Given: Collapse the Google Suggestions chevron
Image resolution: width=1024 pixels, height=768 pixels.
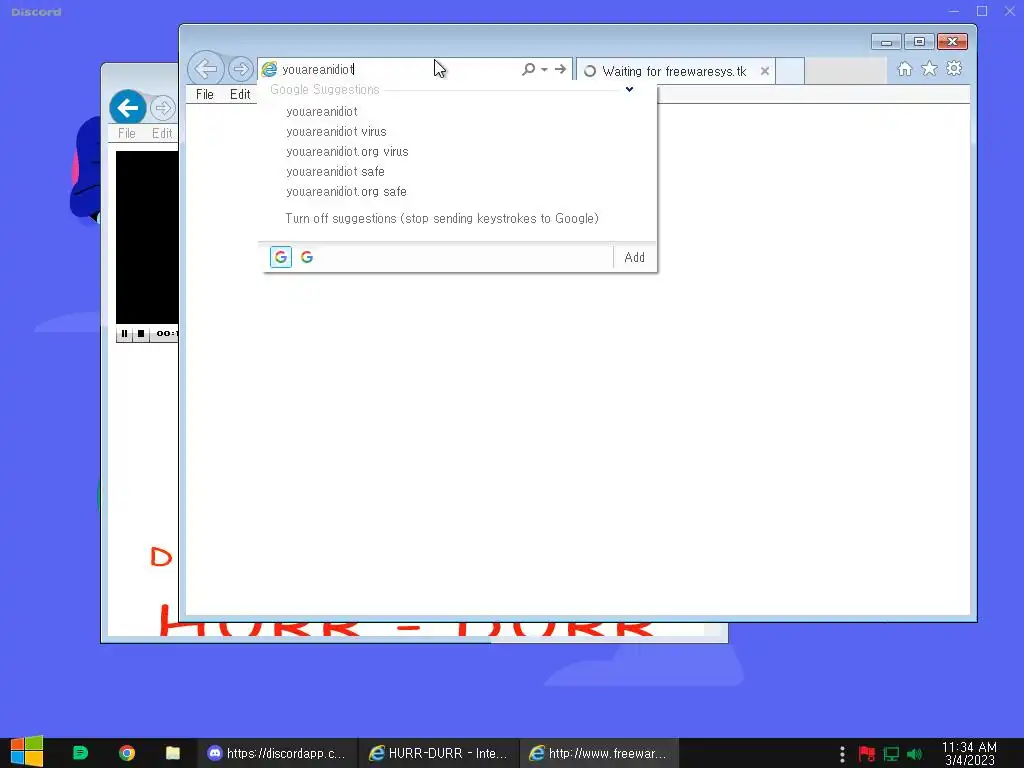Looking at the screenshot, I should click(x=629, y=89).
